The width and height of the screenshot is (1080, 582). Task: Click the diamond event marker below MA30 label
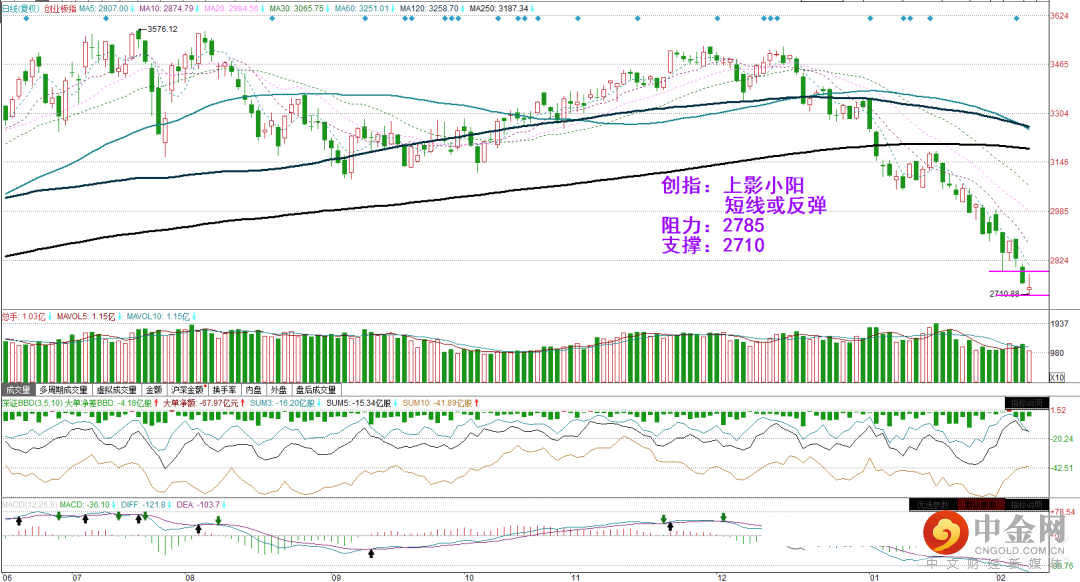[272, 19]
